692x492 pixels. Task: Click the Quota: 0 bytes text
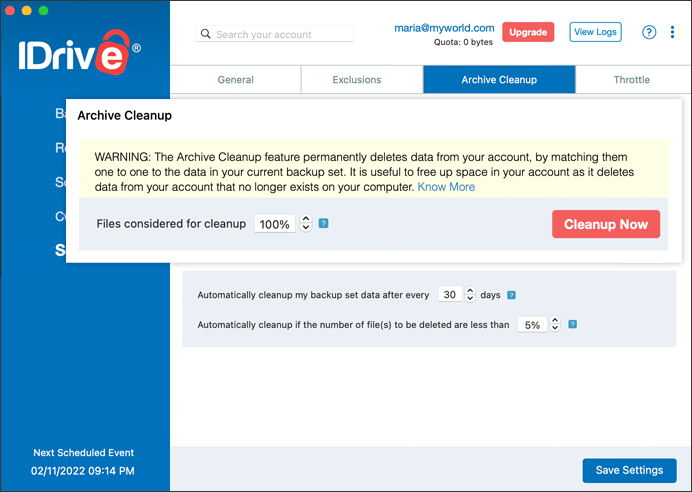463,42
